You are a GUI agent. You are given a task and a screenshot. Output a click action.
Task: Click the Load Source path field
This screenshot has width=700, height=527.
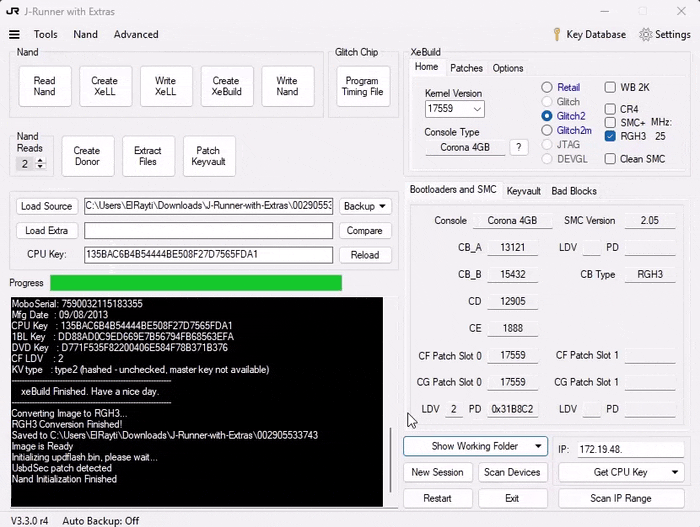click(208, 206)
